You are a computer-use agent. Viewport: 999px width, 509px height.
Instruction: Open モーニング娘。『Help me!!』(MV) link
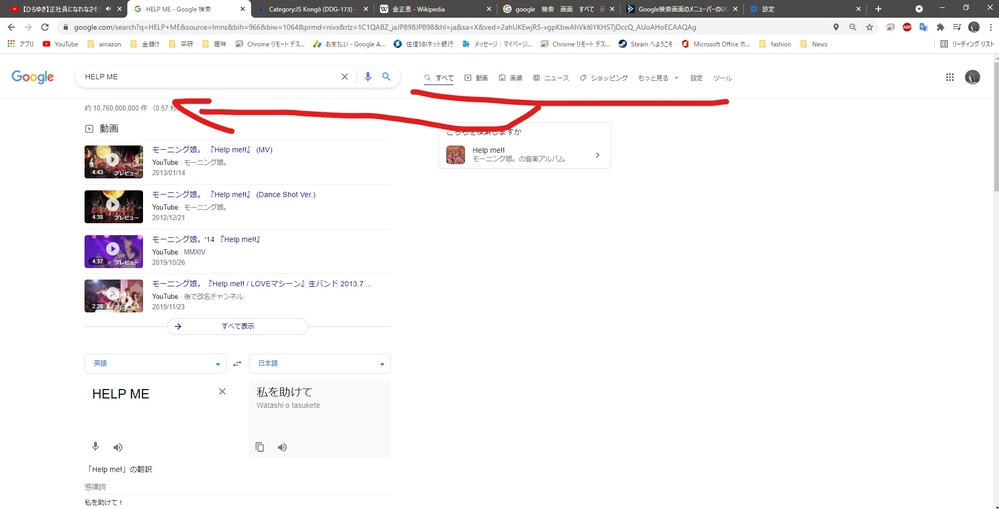pos(212,150)
